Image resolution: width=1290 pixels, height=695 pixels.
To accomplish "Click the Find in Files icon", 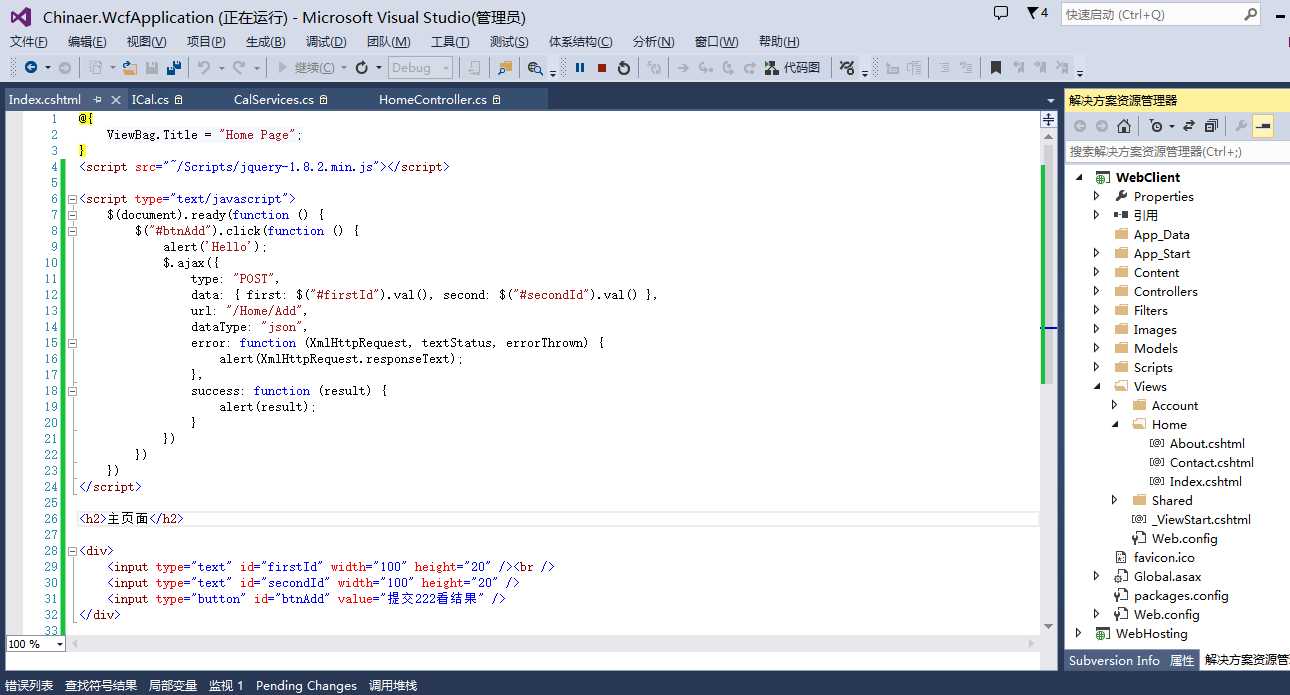I will coord(505,67).
